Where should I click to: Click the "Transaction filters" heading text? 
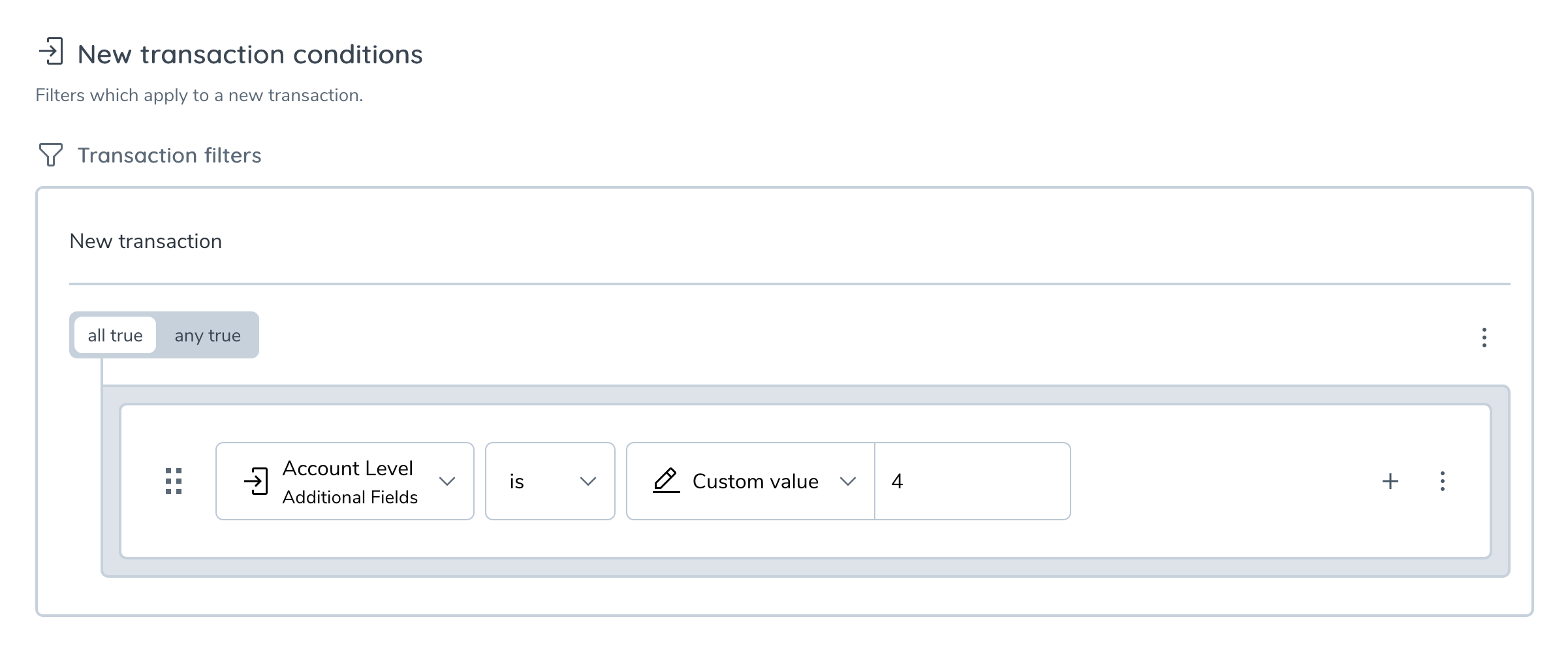pyautogui.click(x=169, y=155)
